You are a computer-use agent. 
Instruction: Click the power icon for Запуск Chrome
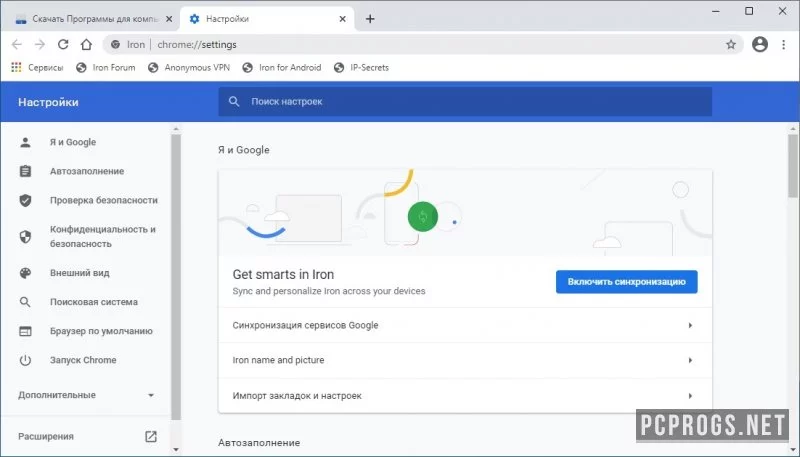25,360
